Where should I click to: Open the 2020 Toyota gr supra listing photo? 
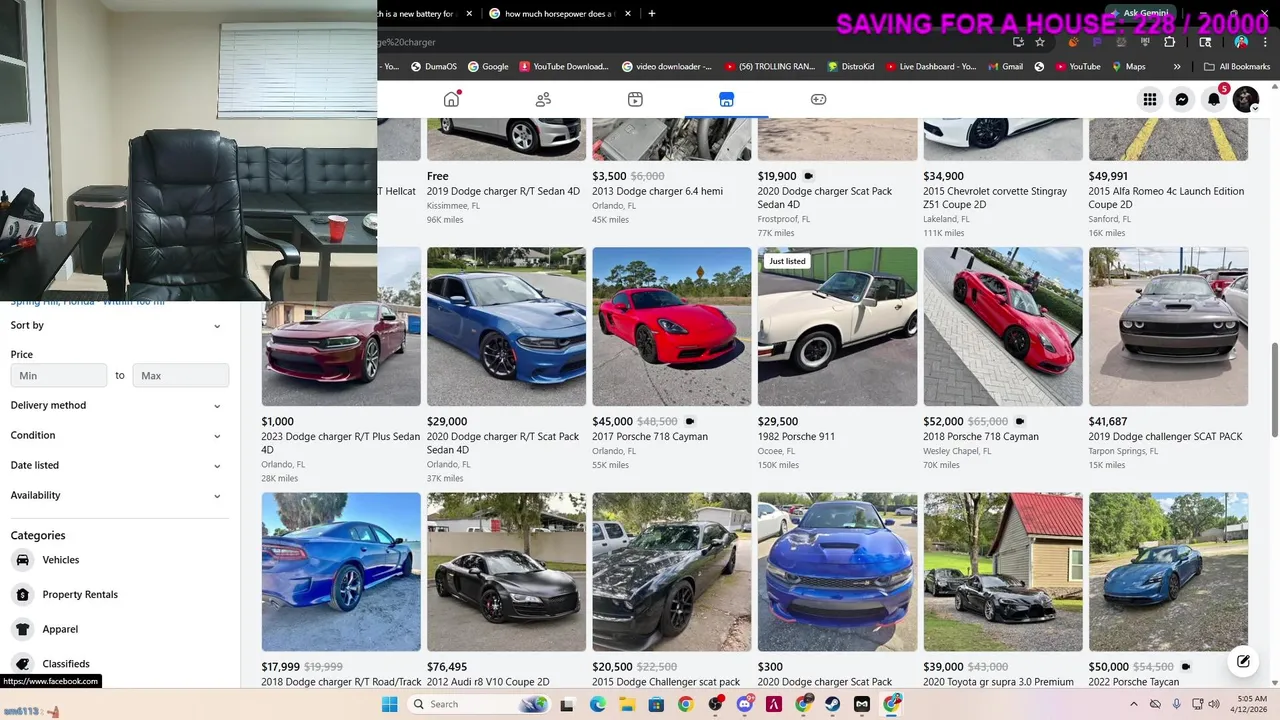[x=1003, y=571]
